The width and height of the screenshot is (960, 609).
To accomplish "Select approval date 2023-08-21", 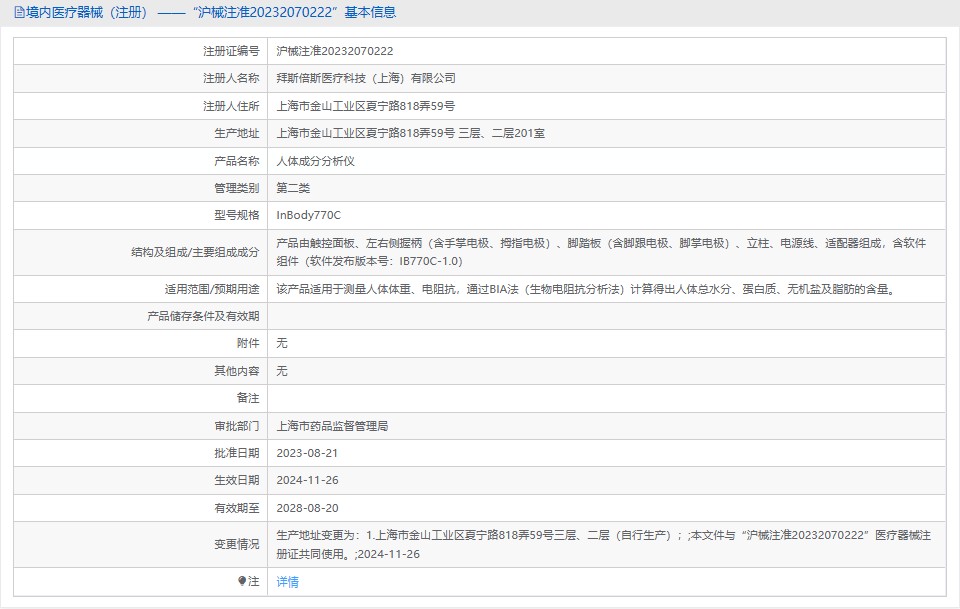I will tap(307, 453).
